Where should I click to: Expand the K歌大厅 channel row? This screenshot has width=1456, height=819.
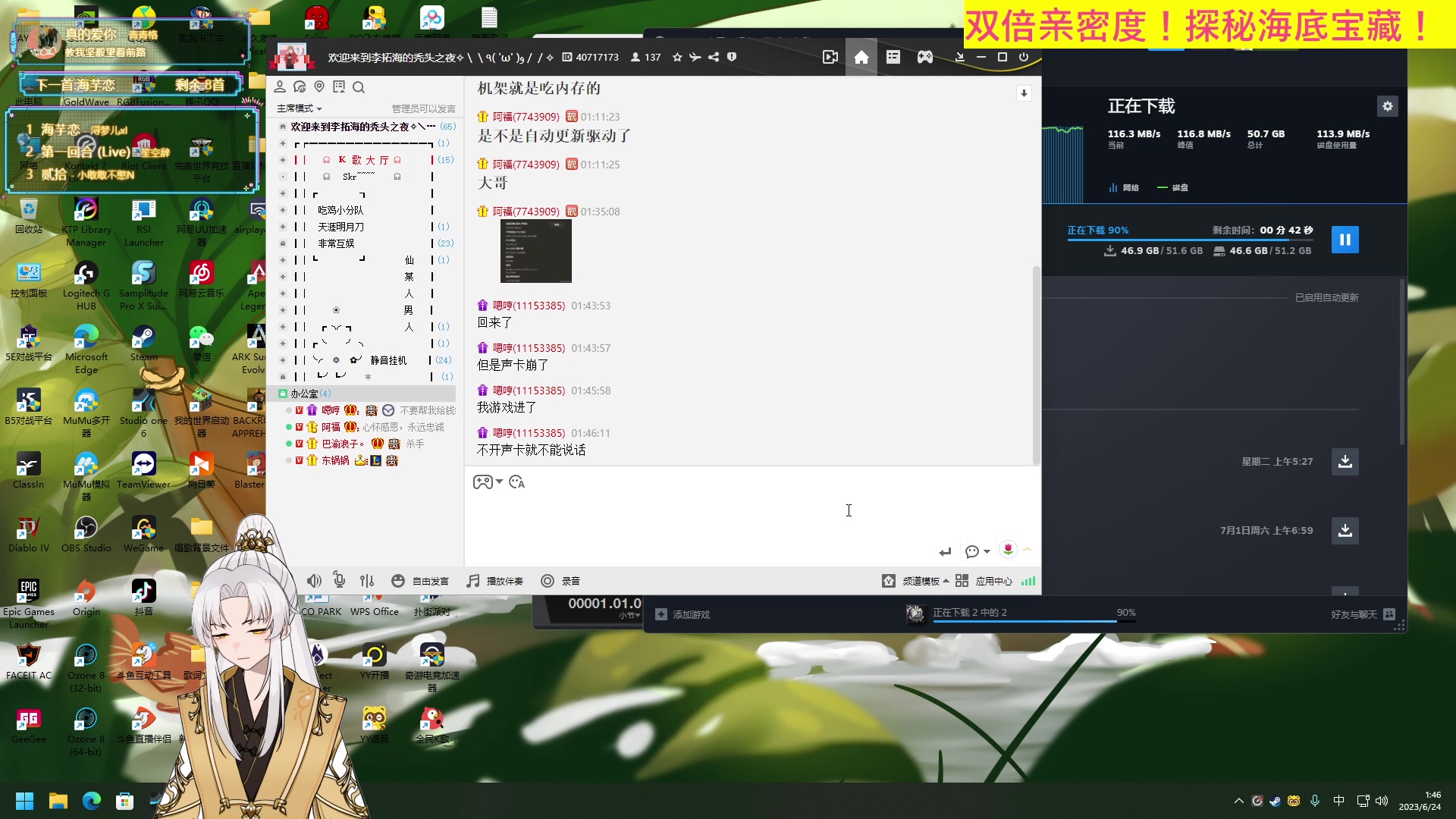click(x=283, y=160)
